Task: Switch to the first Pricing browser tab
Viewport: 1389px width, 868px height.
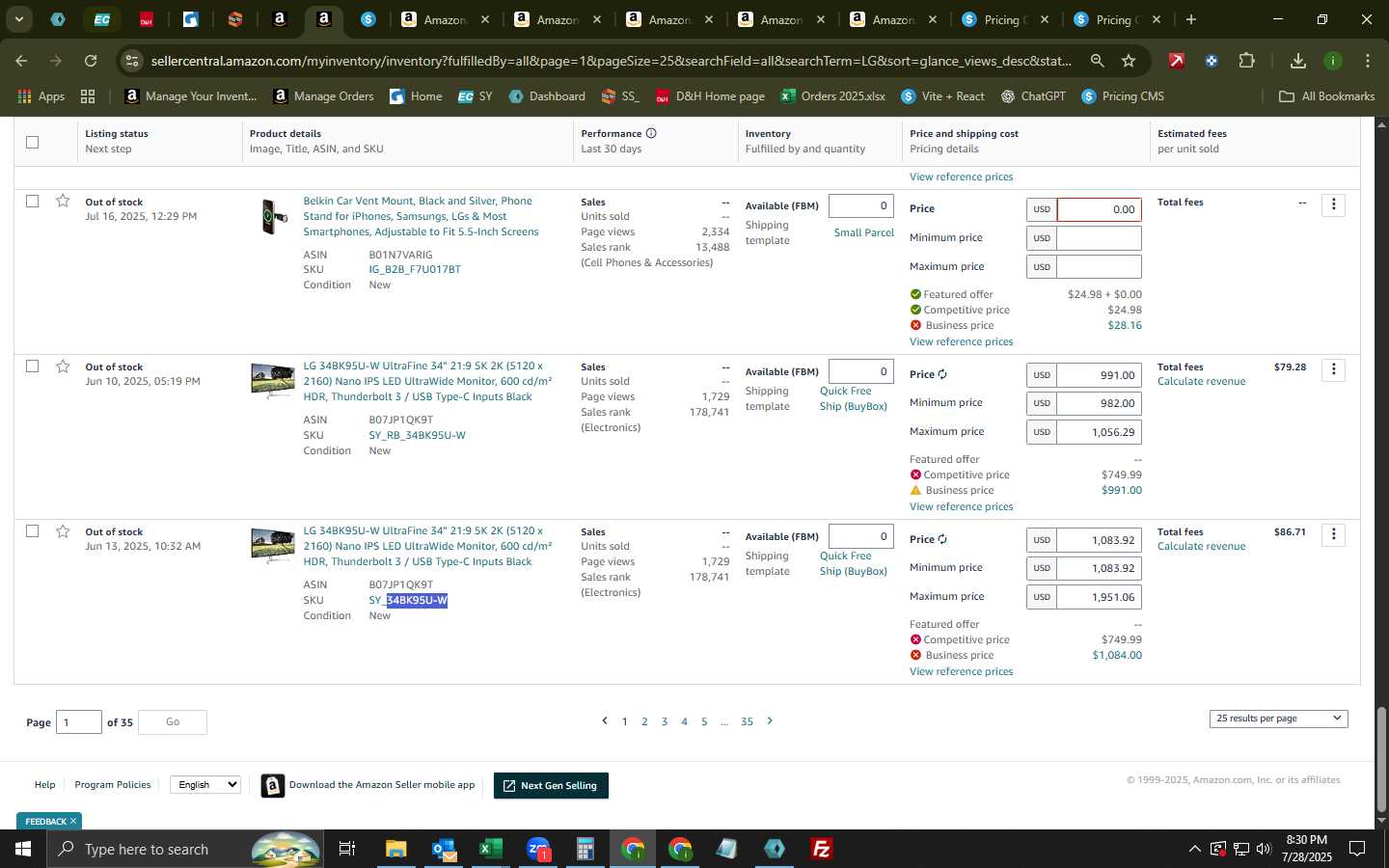Action: point(1006,19)
